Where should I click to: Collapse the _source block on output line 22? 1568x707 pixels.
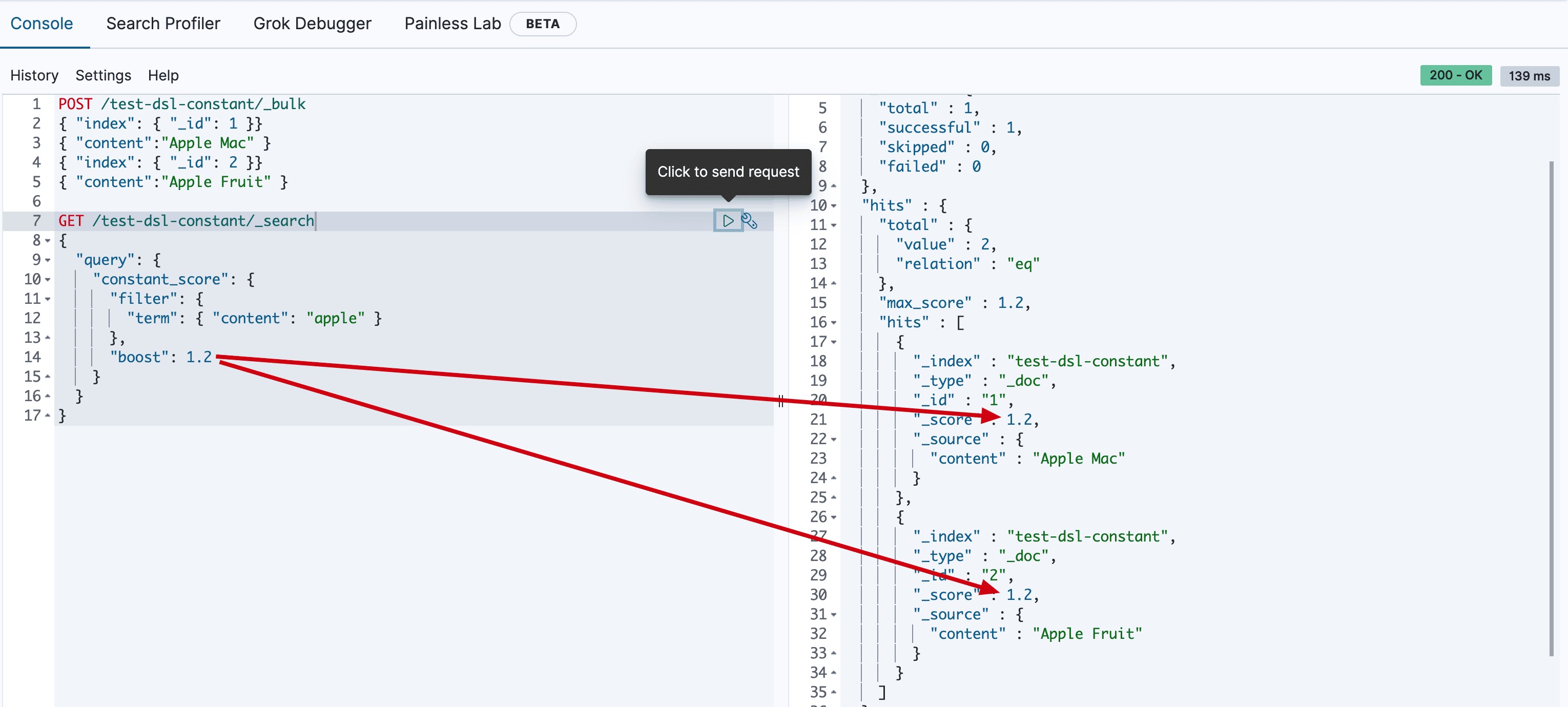coord(834,439)
